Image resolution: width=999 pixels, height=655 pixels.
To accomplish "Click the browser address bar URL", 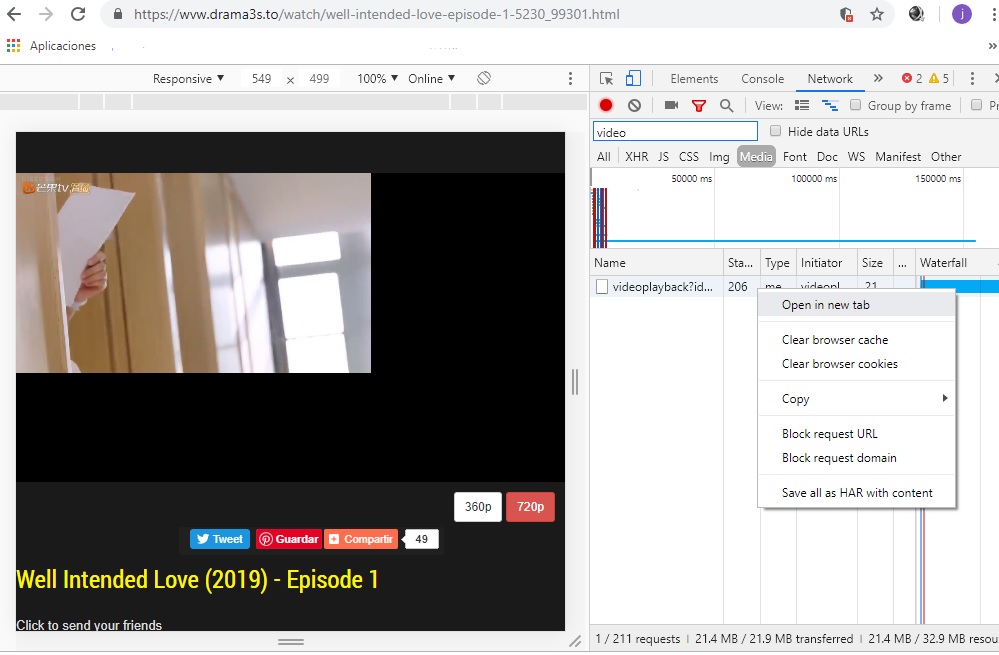I will pyautogui.click(x=377, y=14).
